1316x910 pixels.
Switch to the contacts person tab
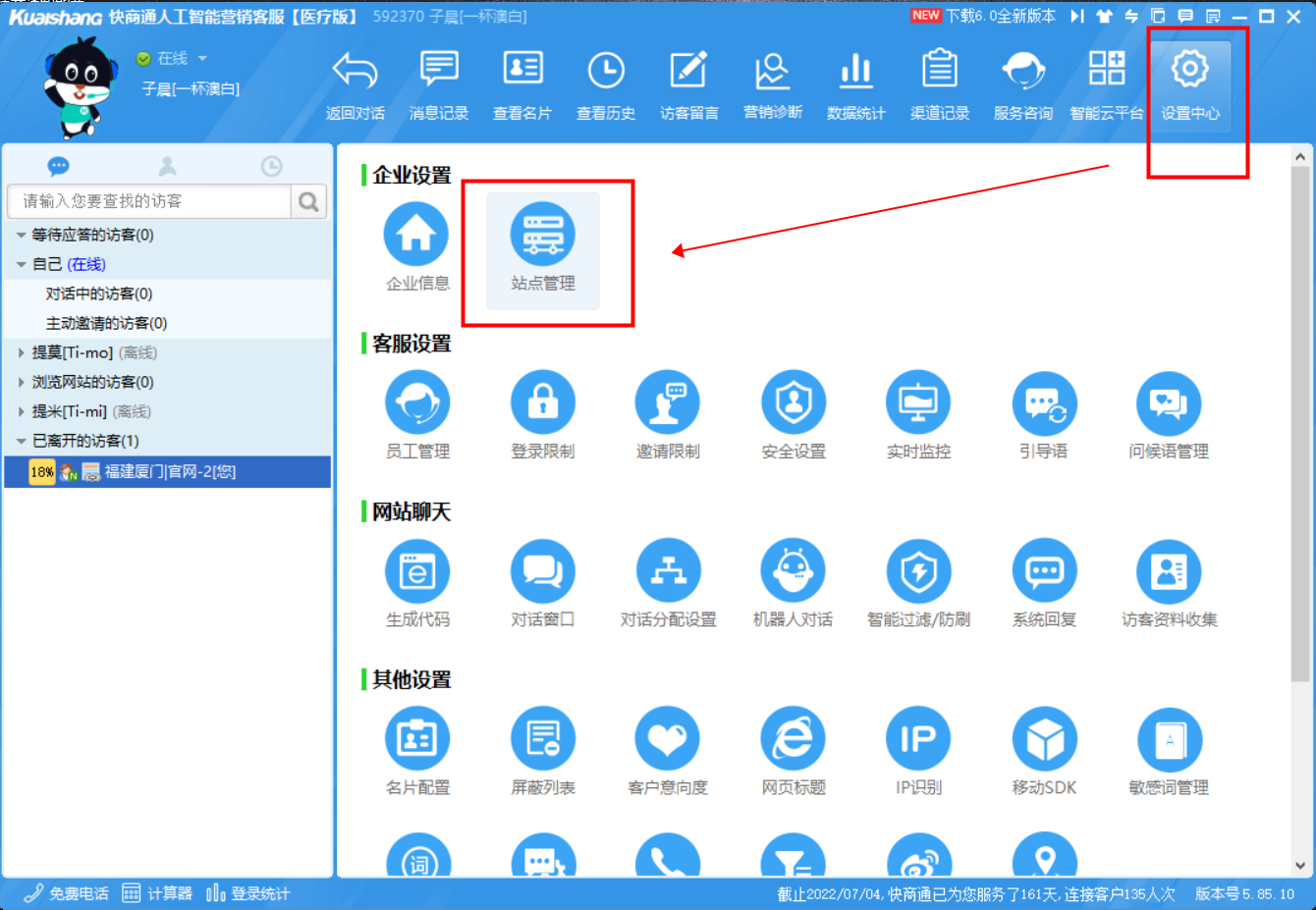[167, 166]
